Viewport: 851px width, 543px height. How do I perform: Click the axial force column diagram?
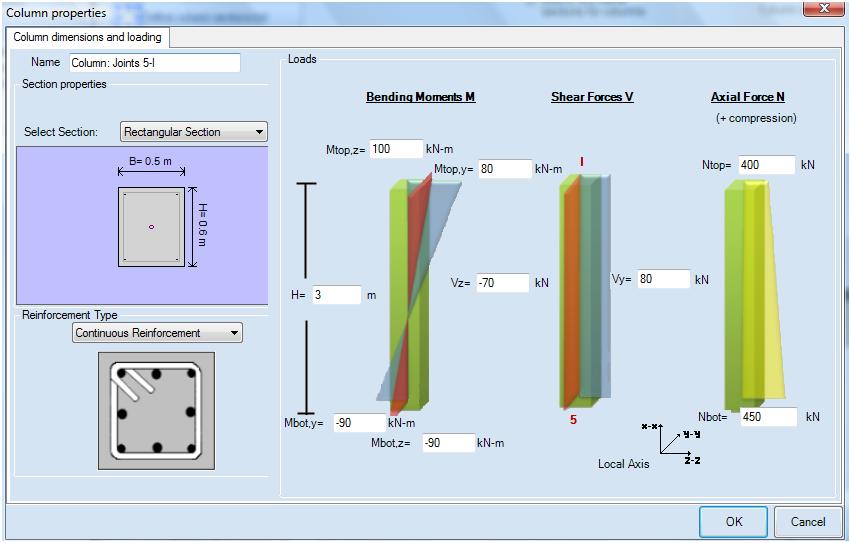tap(752, 292)
